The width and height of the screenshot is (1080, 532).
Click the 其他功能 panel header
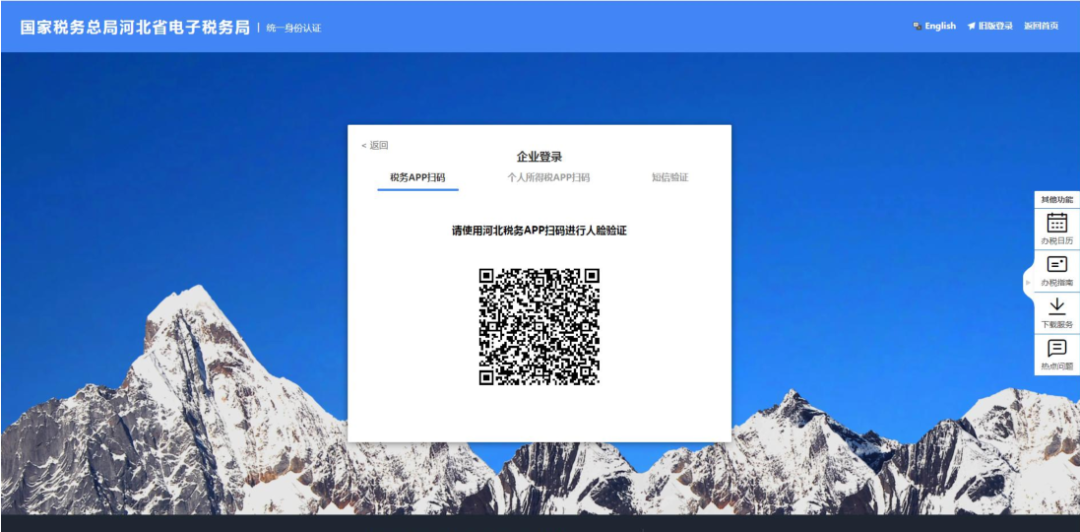click(1057, 199)
